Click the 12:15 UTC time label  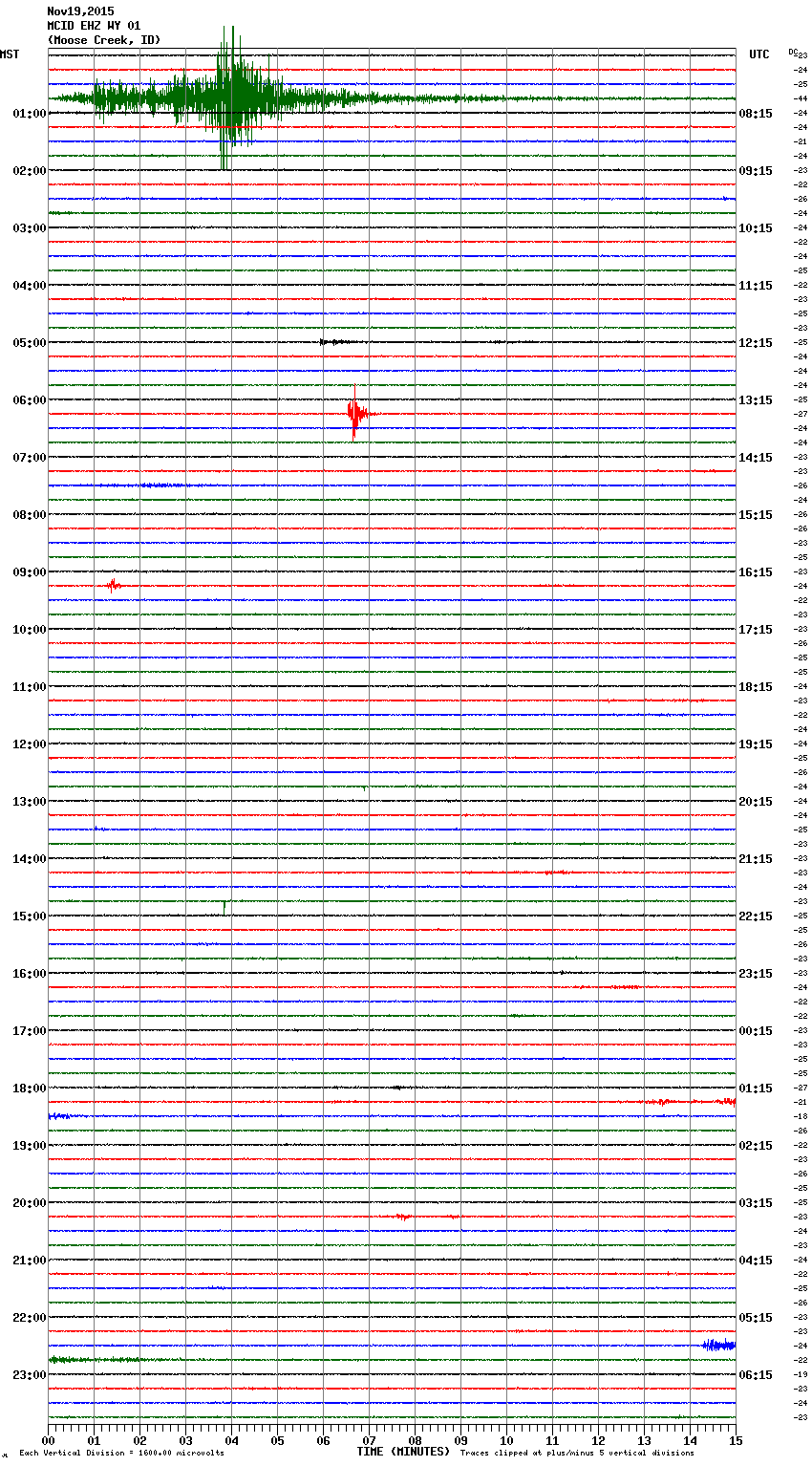coord(756,343)
